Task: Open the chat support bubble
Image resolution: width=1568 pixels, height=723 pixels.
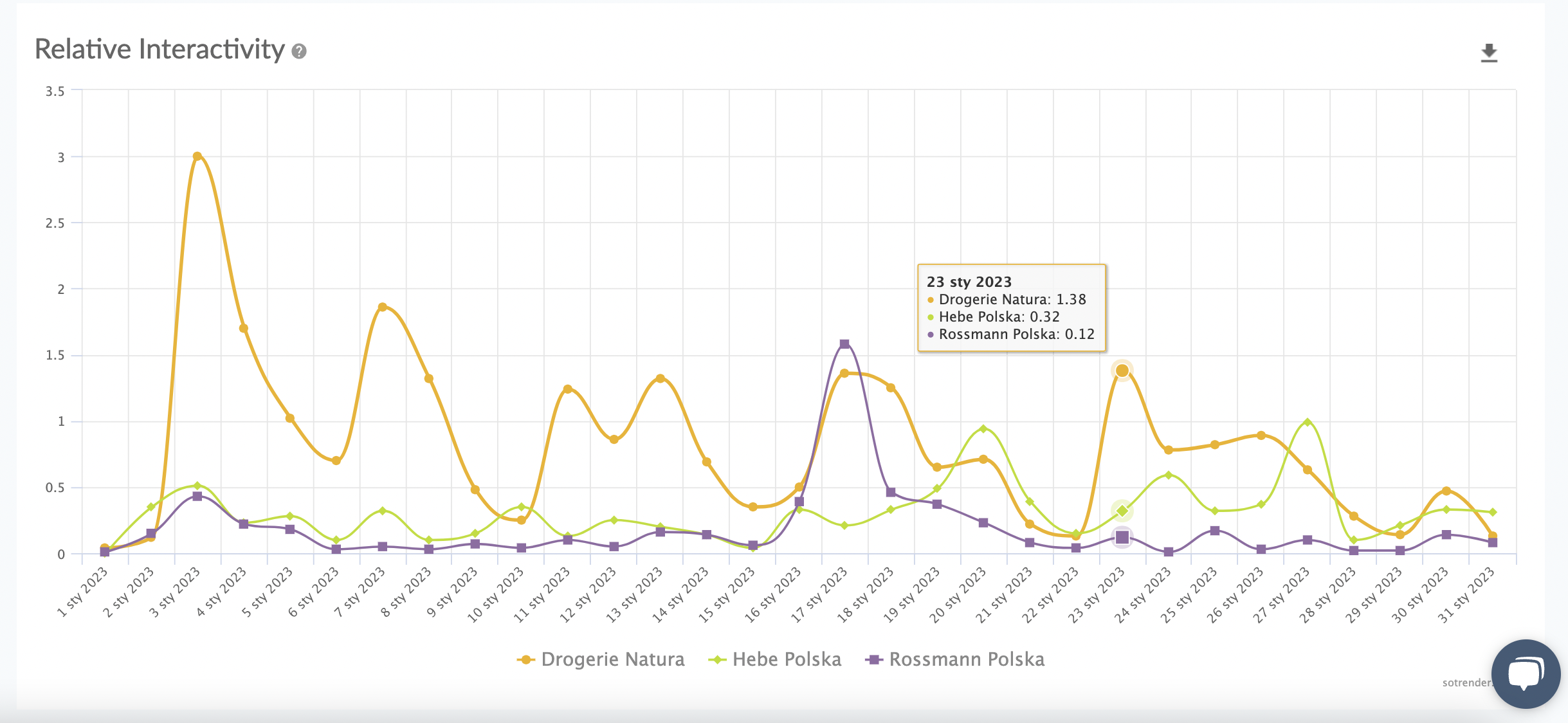Action: tap(1525, 673)
